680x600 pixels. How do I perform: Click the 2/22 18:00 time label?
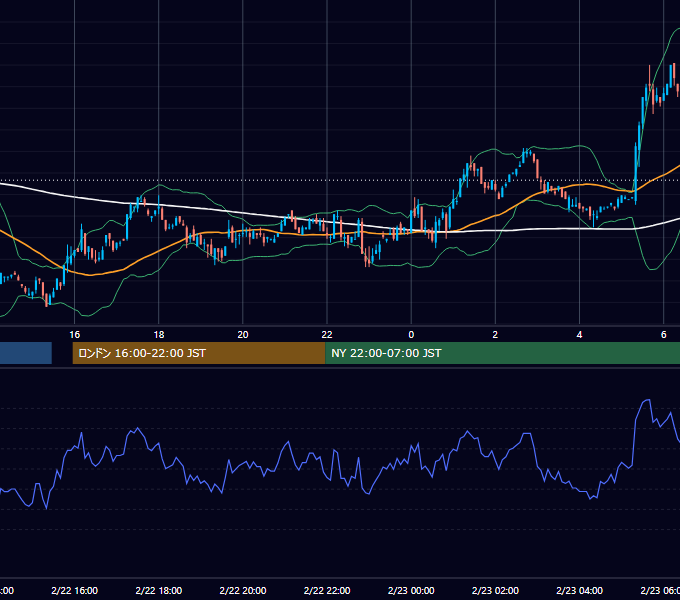159,590
